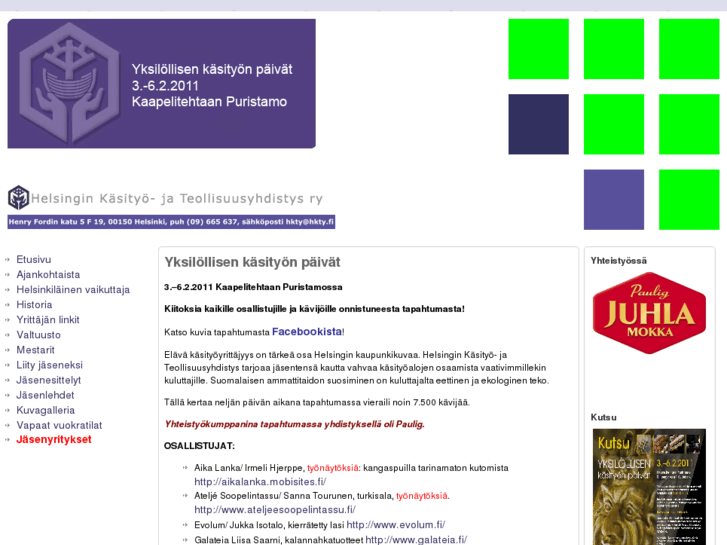The width and height of the screenshot is (727, 545).
Task: Click the OSALLISTUJAT: heading
Action: [x=199, y=446]
